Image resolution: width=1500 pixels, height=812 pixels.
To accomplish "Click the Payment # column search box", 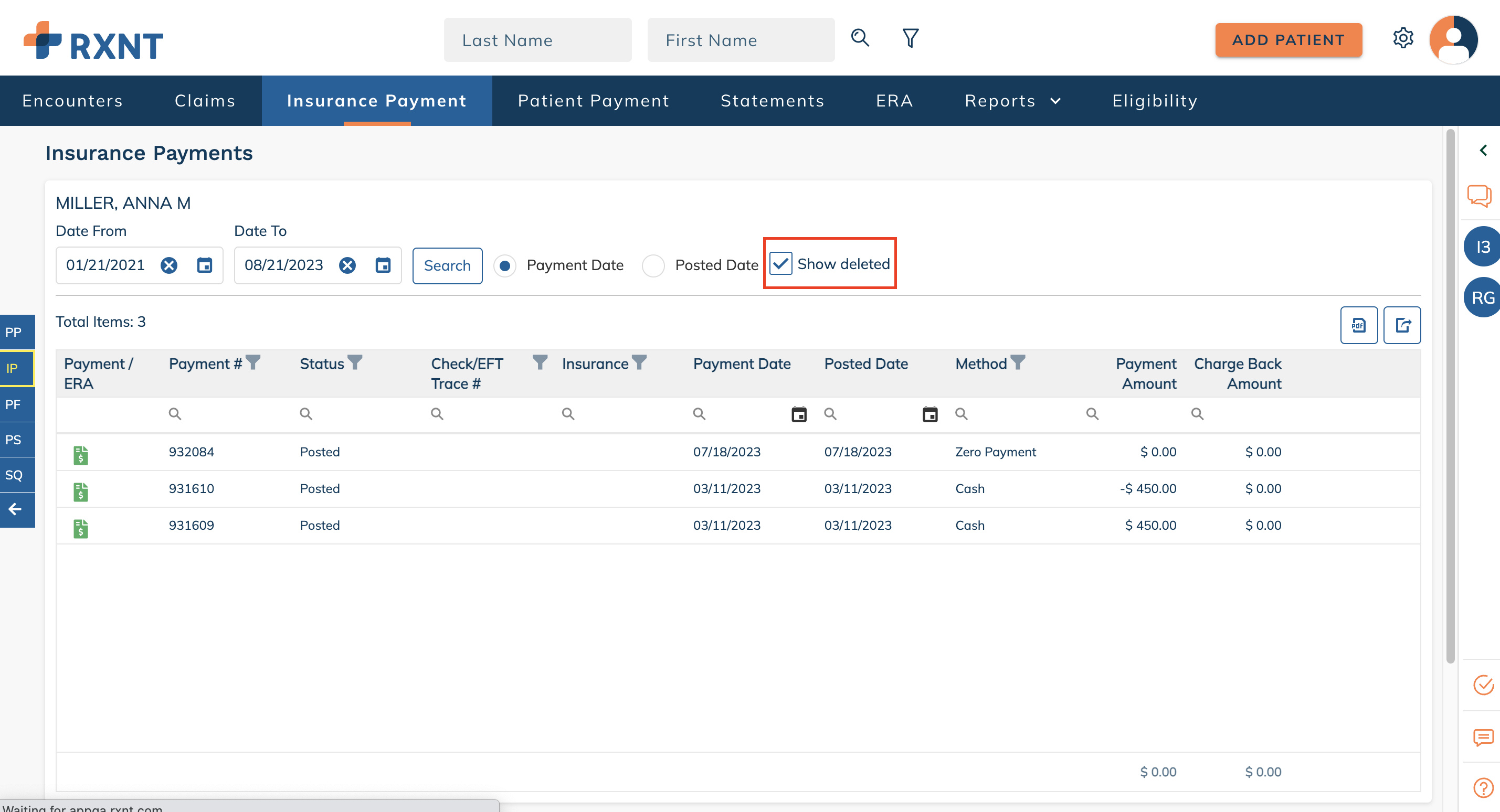I will pyautogui.click(x=227, y=414).
